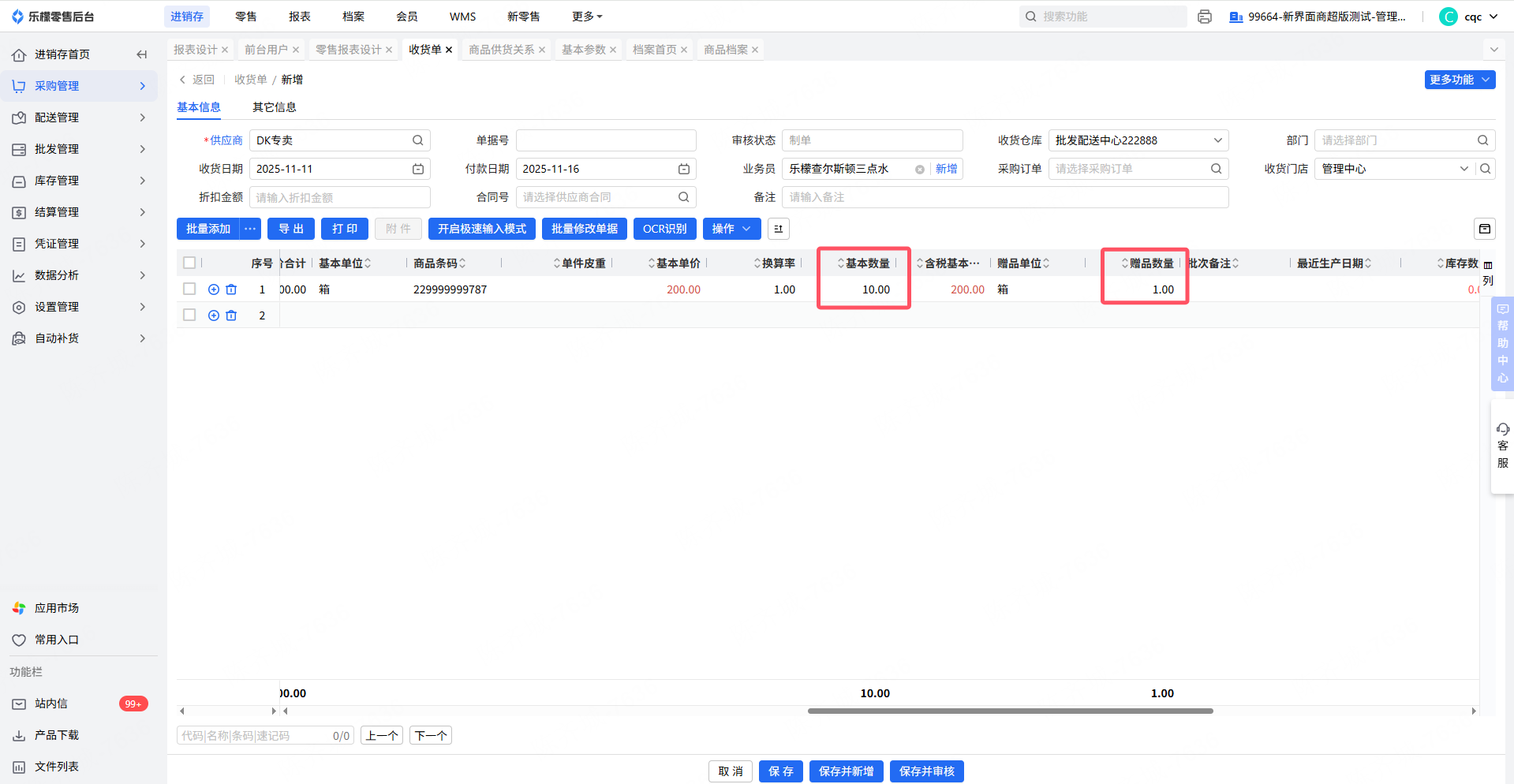1514x784 pixels.
Task: Expand the 更多功能 dropdown
Action: click(x=1459, y=80)
